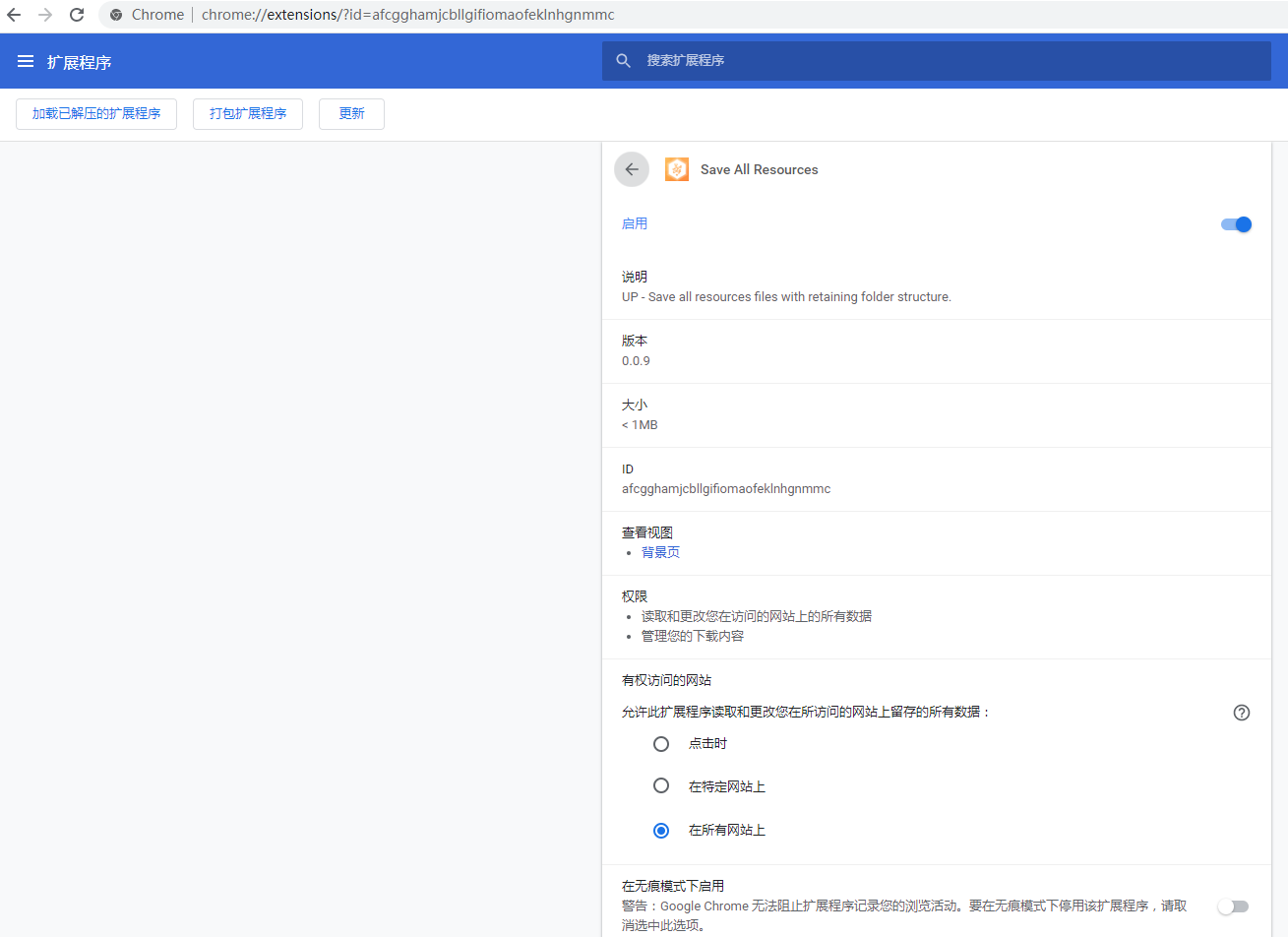Select the 在所有网站上 radio option
The width and height of the screenshot is (1288, 937).
pyautogui.click(x=661, y=831)
